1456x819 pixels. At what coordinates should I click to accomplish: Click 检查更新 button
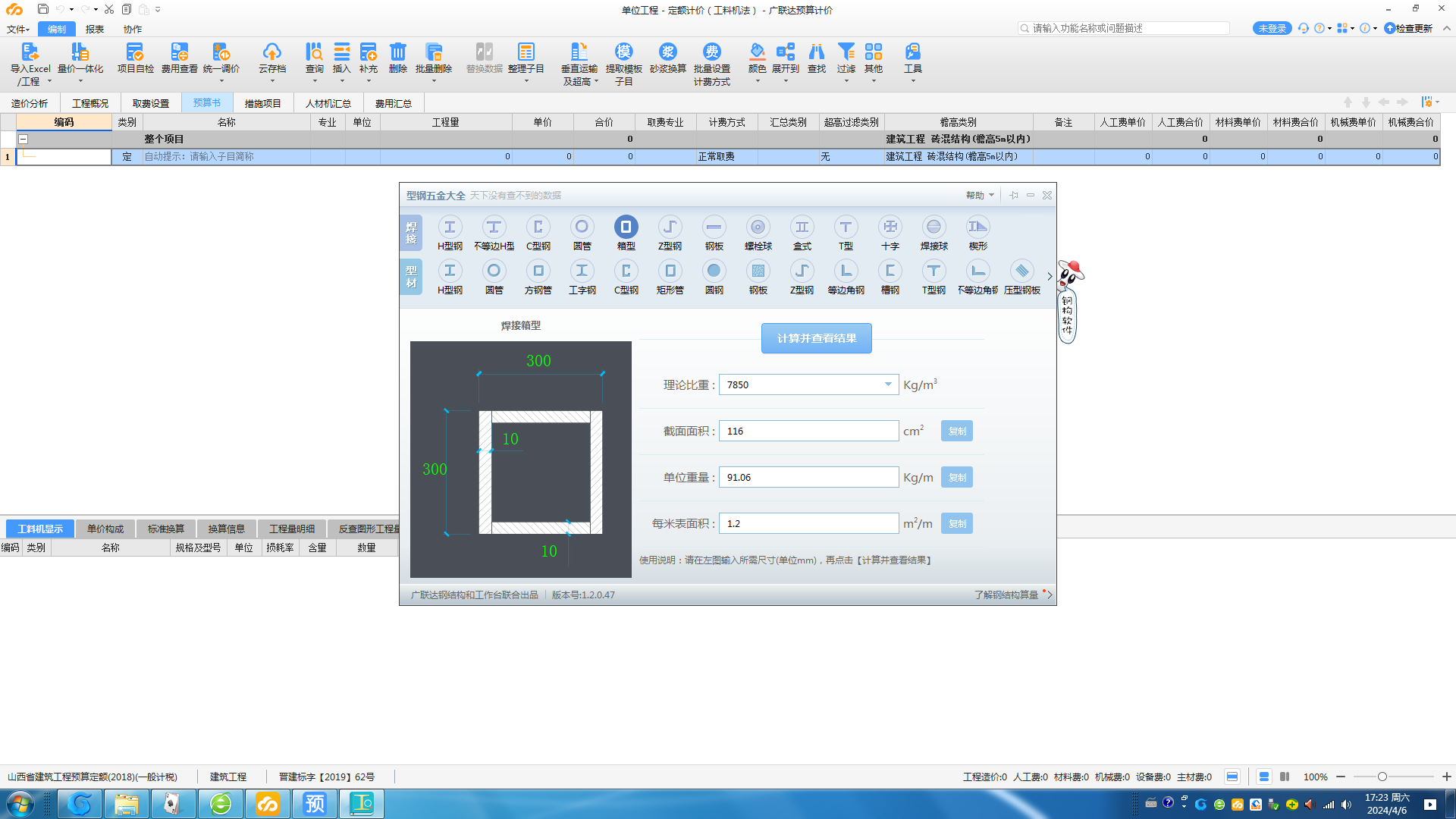[x=1408, y=28]
